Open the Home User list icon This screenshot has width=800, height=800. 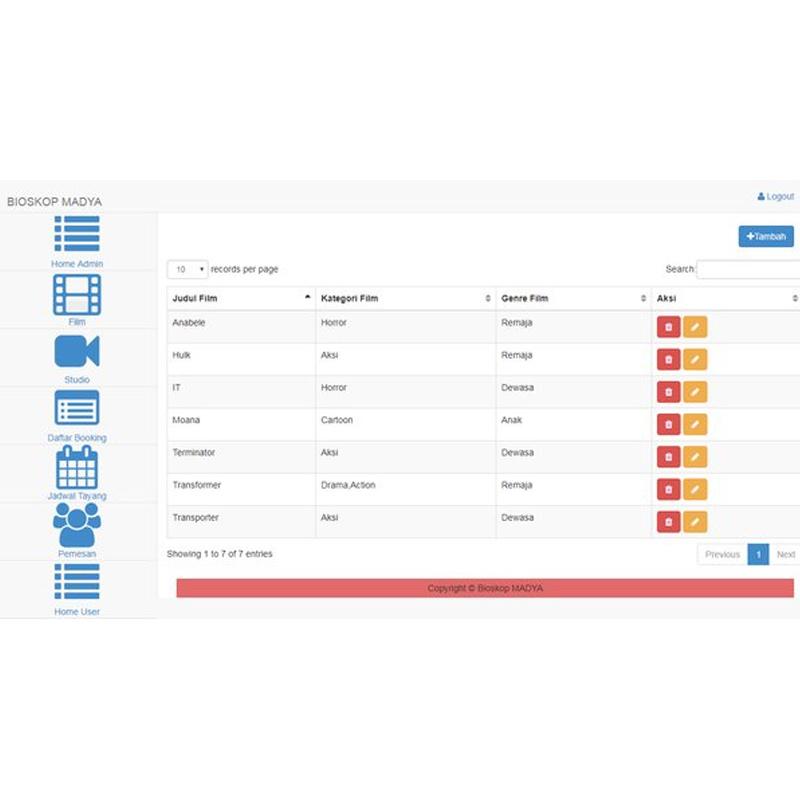pos(77,582)
